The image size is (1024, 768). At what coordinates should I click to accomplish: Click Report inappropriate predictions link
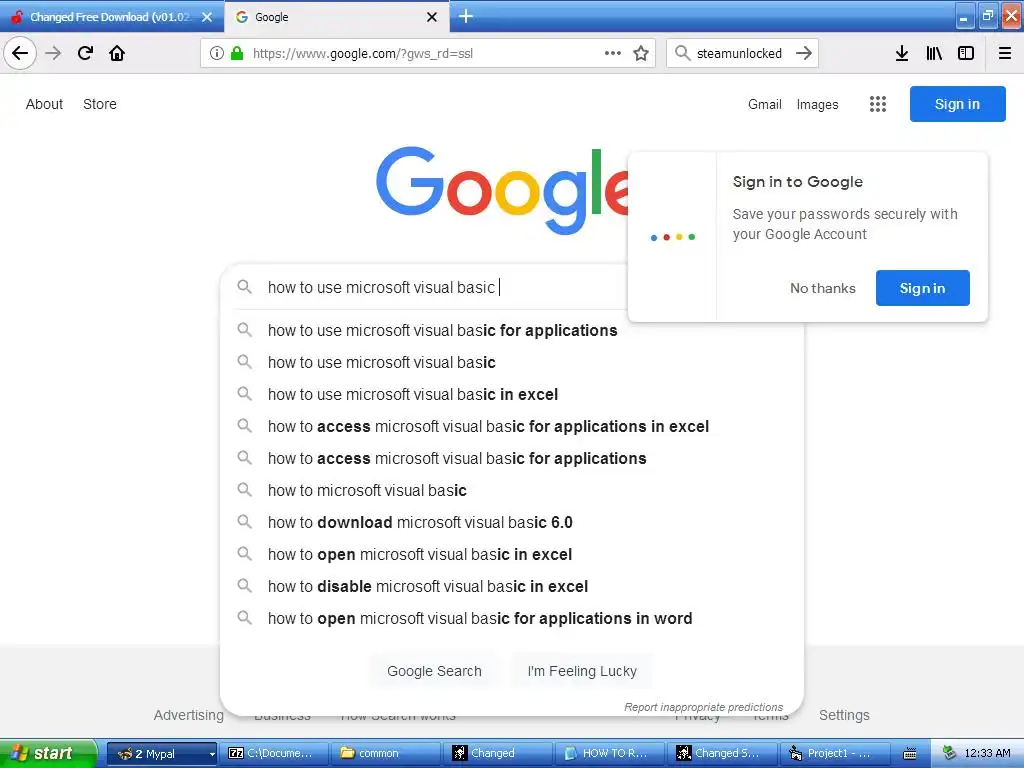click(x=703, y=707)
